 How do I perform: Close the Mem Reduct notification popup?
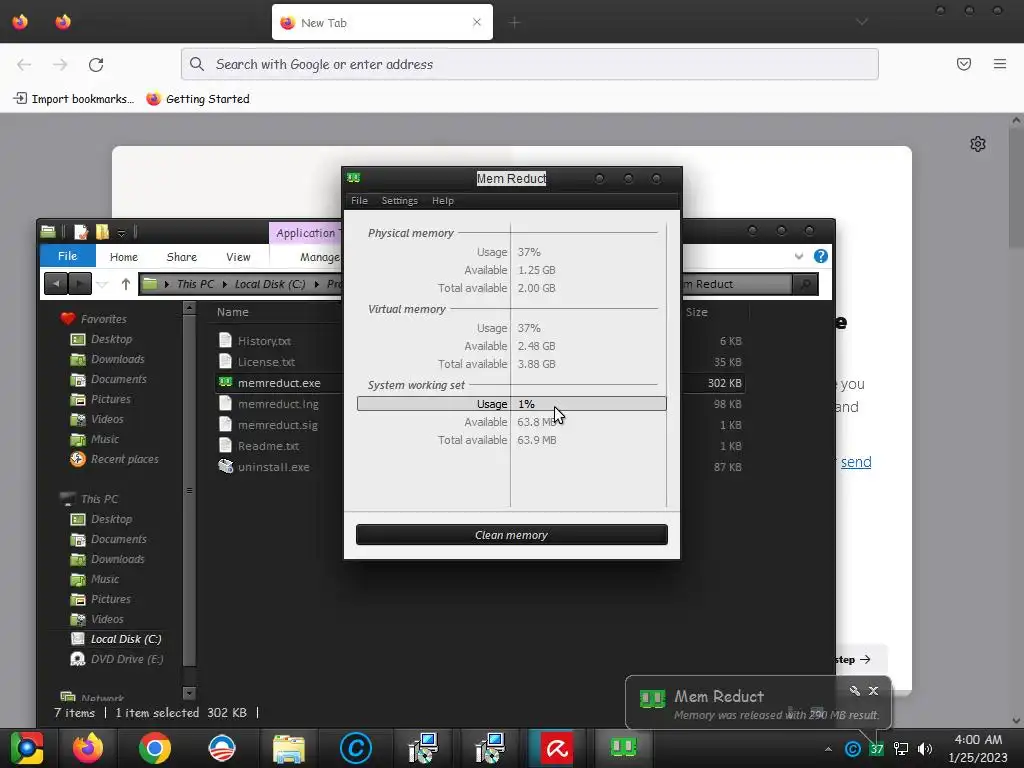[873, 690]
